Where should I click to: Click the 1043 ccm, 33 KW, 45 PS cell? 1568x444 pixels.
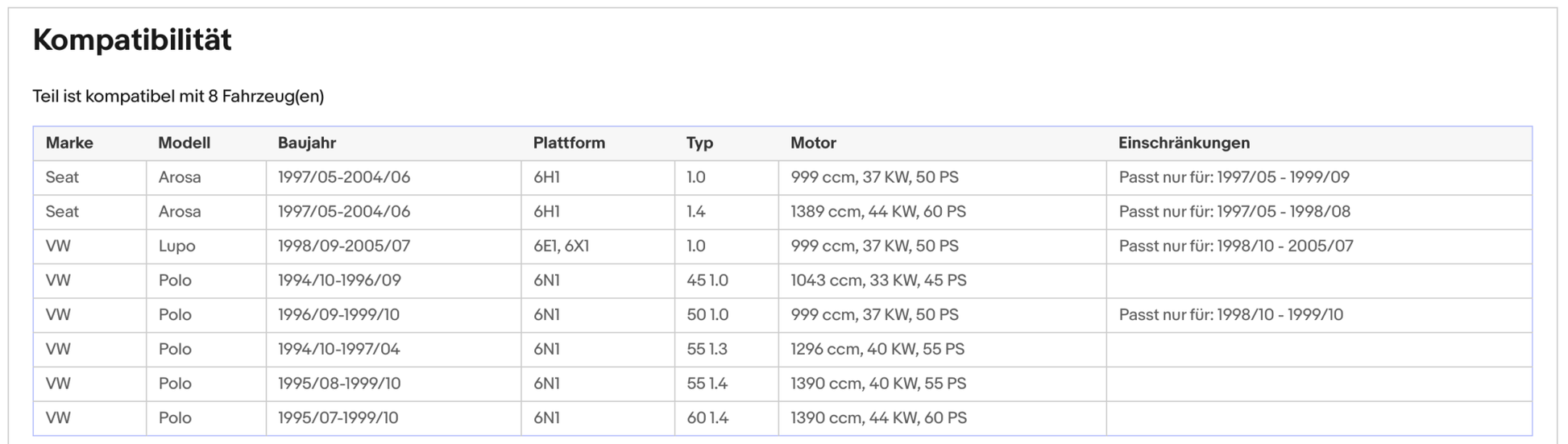pos(878,280)
